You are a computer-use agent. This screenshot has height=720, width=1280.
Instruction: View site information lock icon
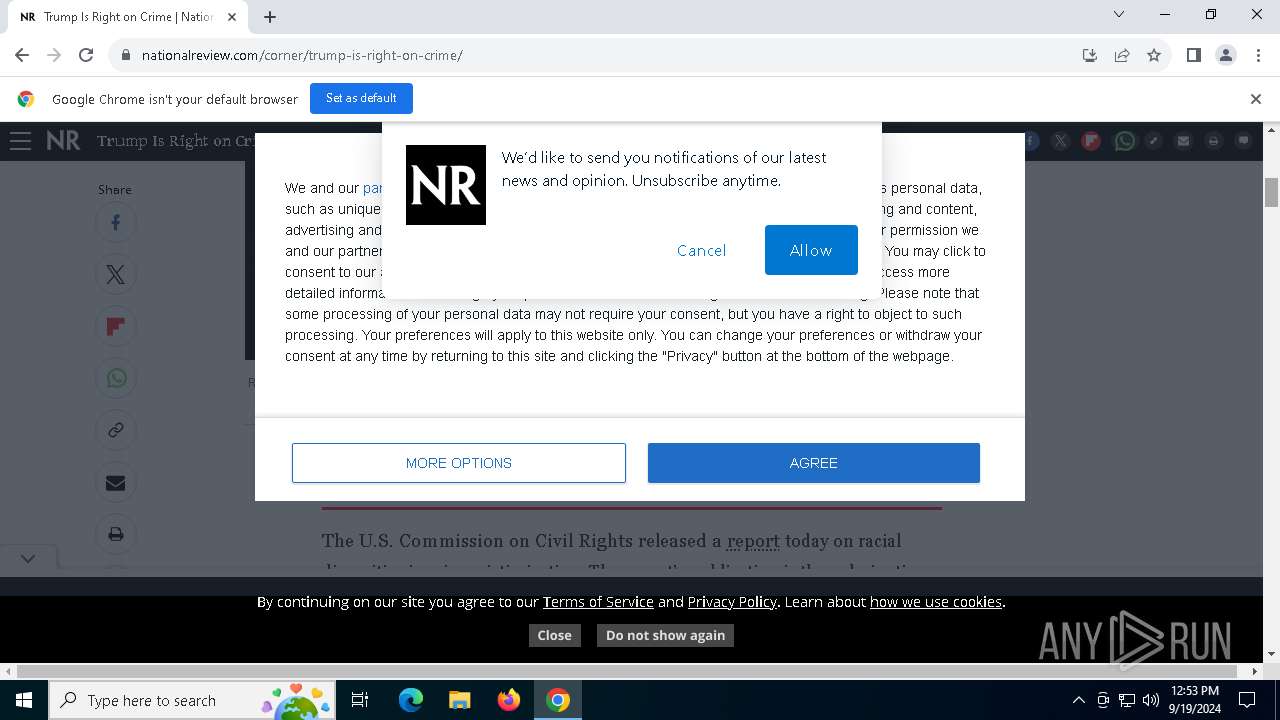pos(125,55)
